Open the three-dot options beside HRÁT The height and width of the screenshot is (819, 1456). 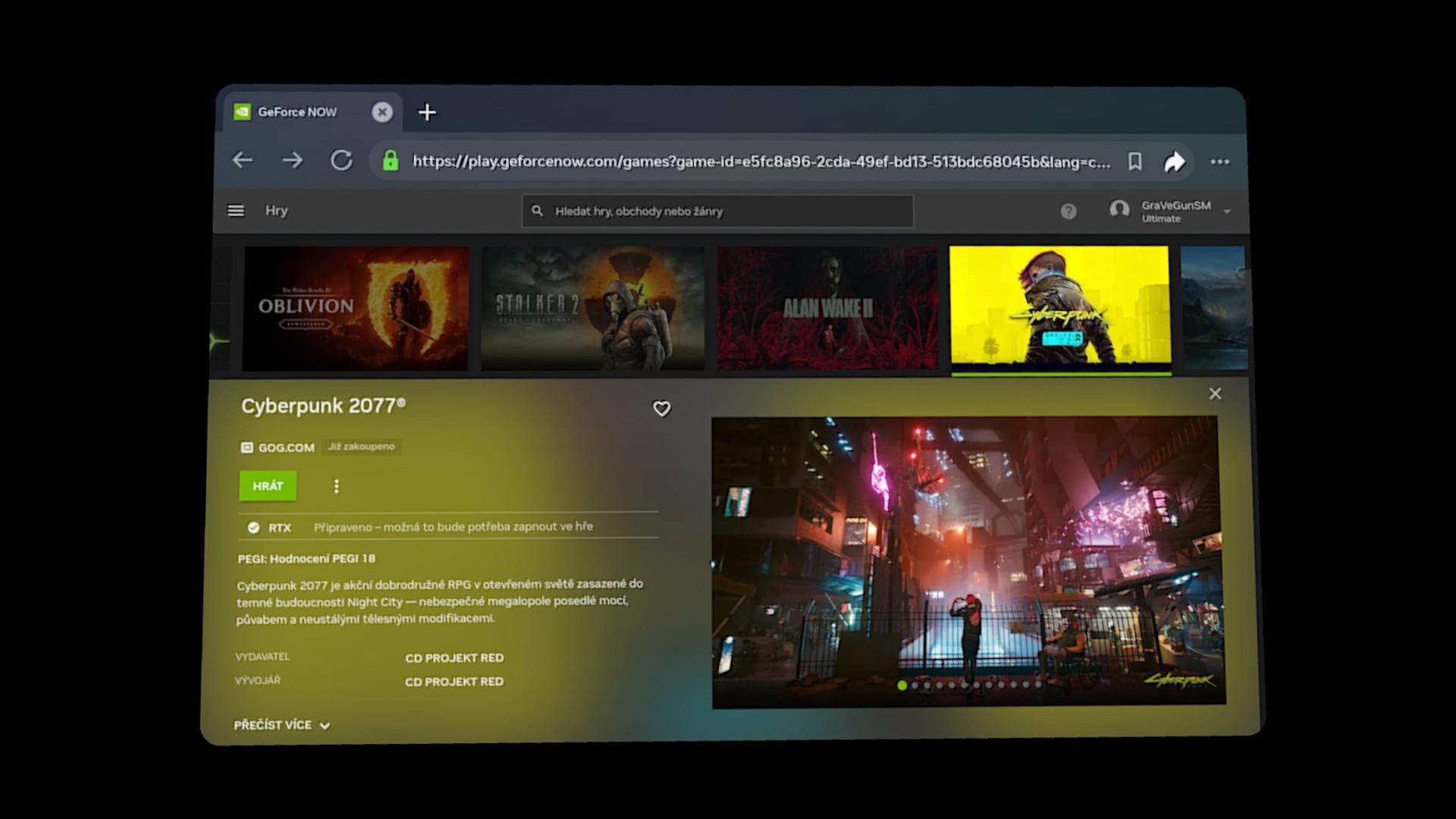(x=336, y=486)
